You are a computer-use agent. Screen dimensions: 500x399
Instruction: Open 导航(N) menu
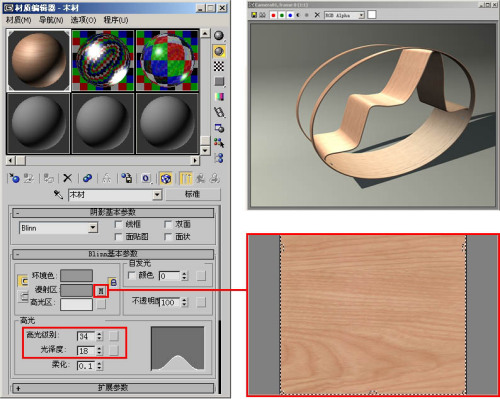(x=51, y=20)
